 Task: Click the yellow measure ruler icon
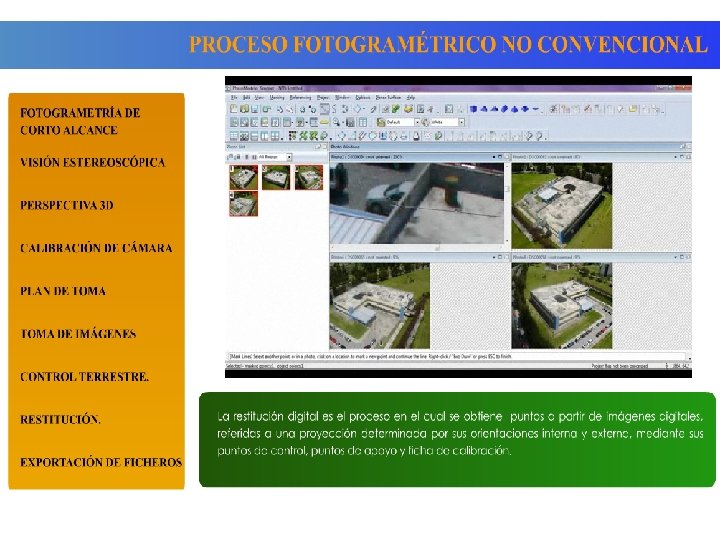[x=324, y=122]
